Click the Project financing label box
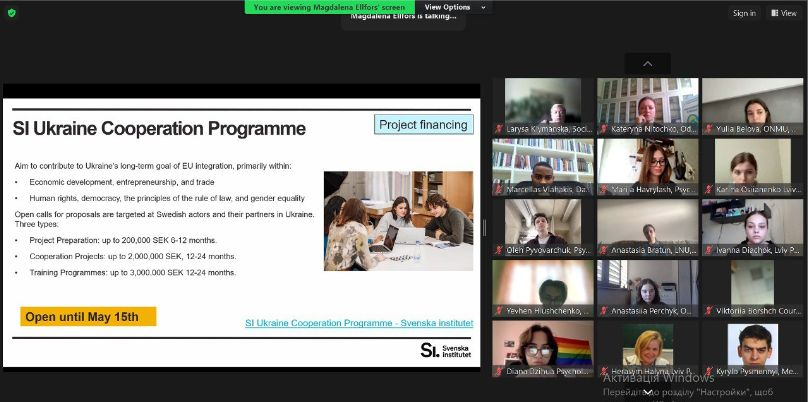 pyautogui.click(x=424, y=125)
